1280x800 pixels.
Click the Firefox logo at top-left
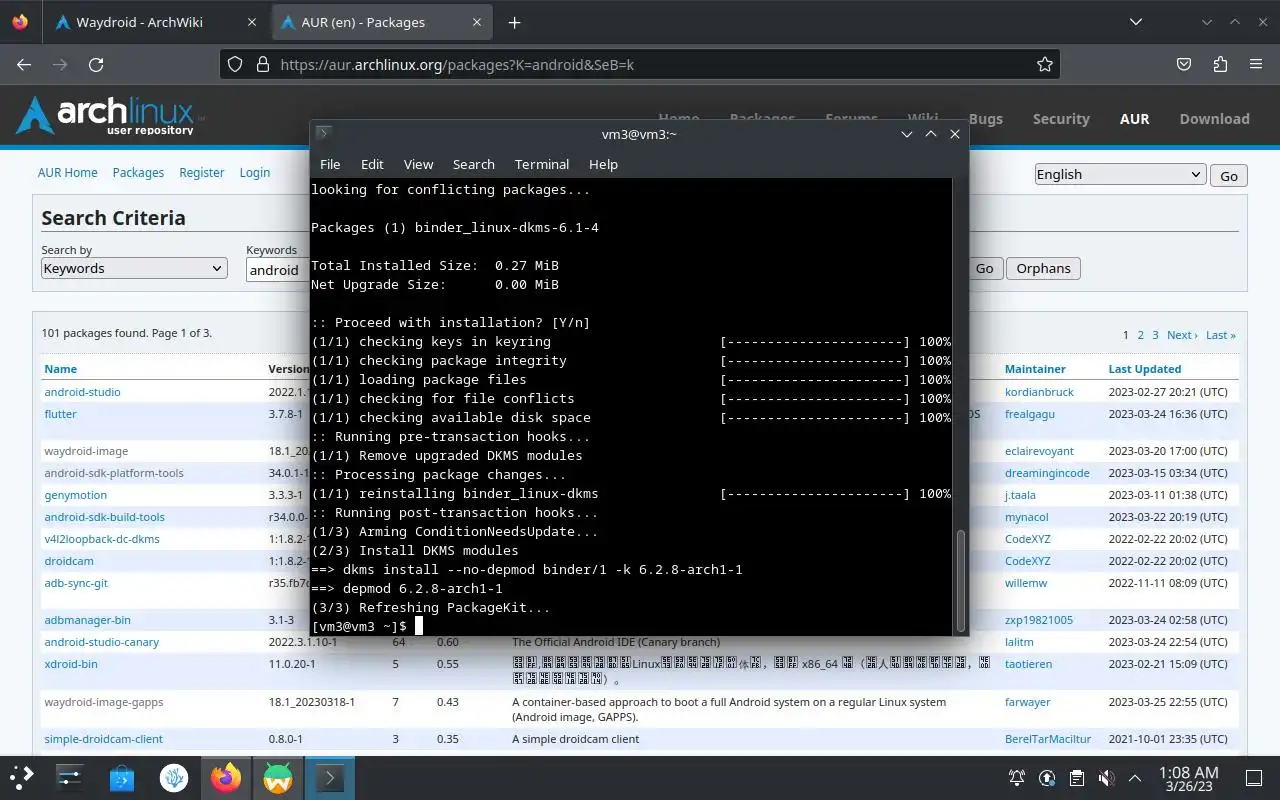[20, 22]
